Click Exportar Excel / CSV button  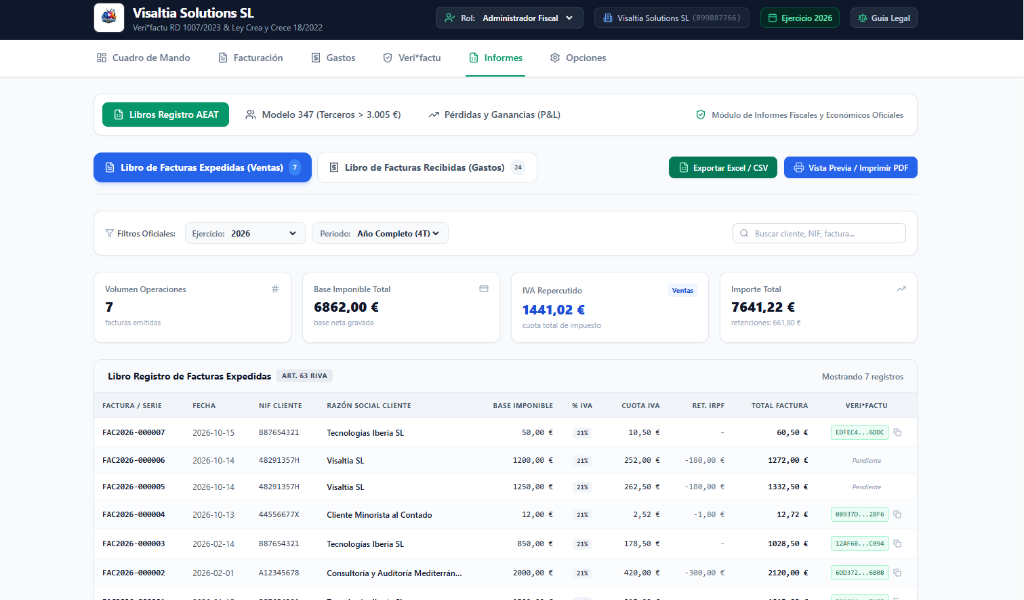click(723, 167)
